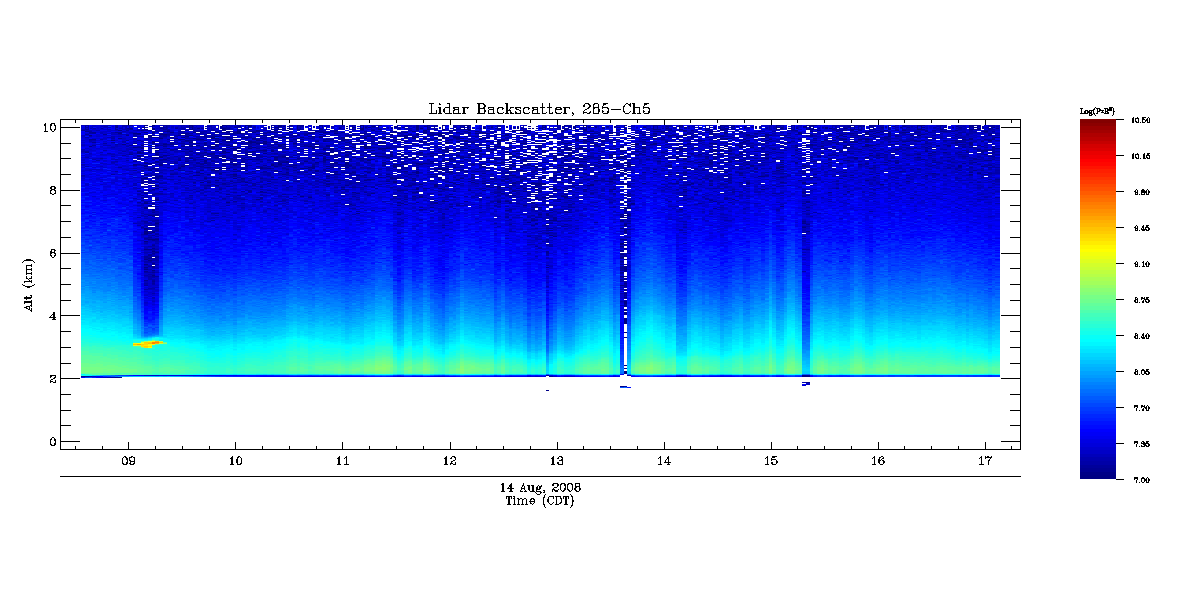Click the colorbar value '7.00'
This screenshot has height=600, width=1200.
pyautogui.click(x=1141, y=479)
